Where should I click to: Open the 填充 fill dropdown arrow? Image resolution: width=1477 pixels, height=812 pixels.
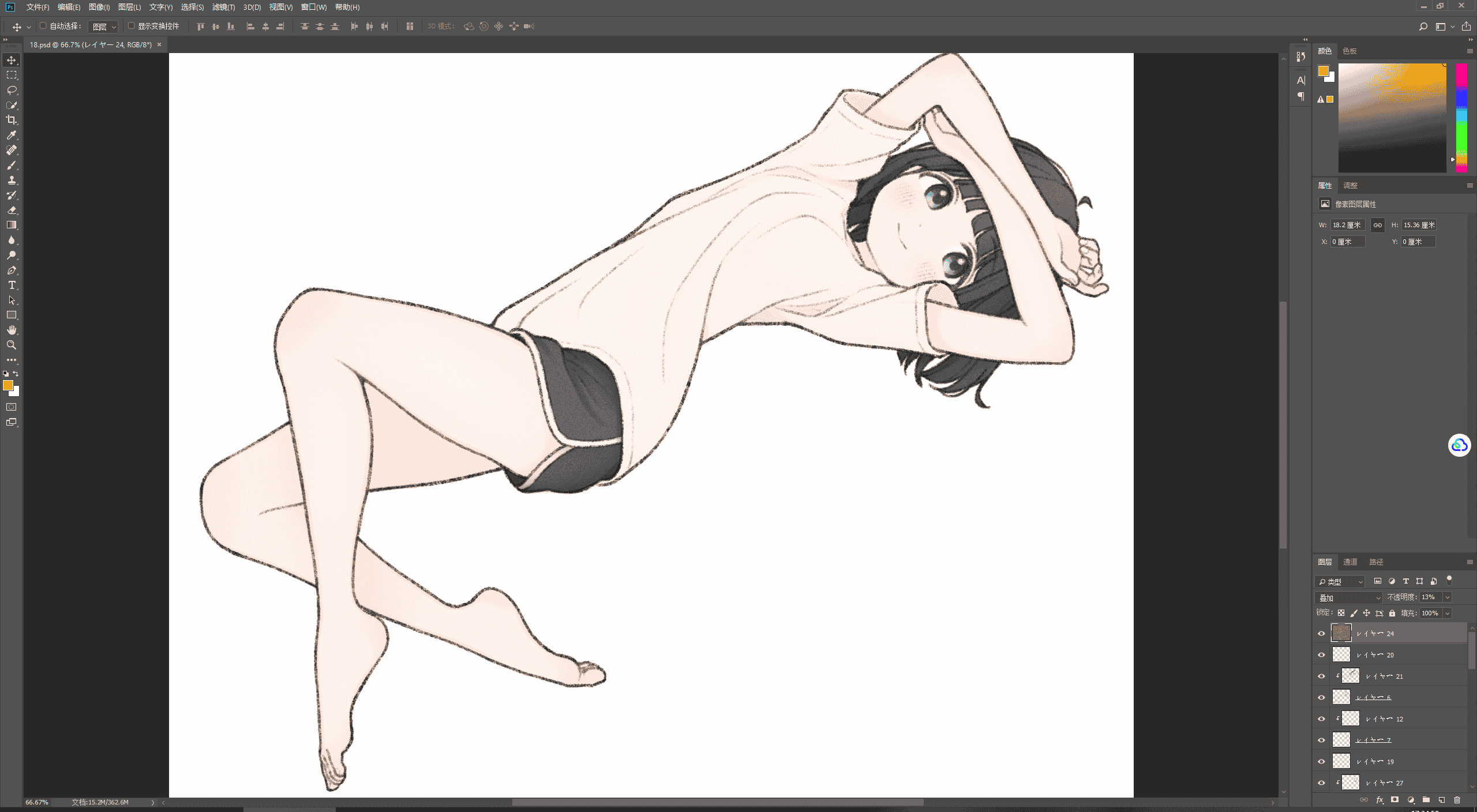pyautogui.click(x=1448, y=613)
